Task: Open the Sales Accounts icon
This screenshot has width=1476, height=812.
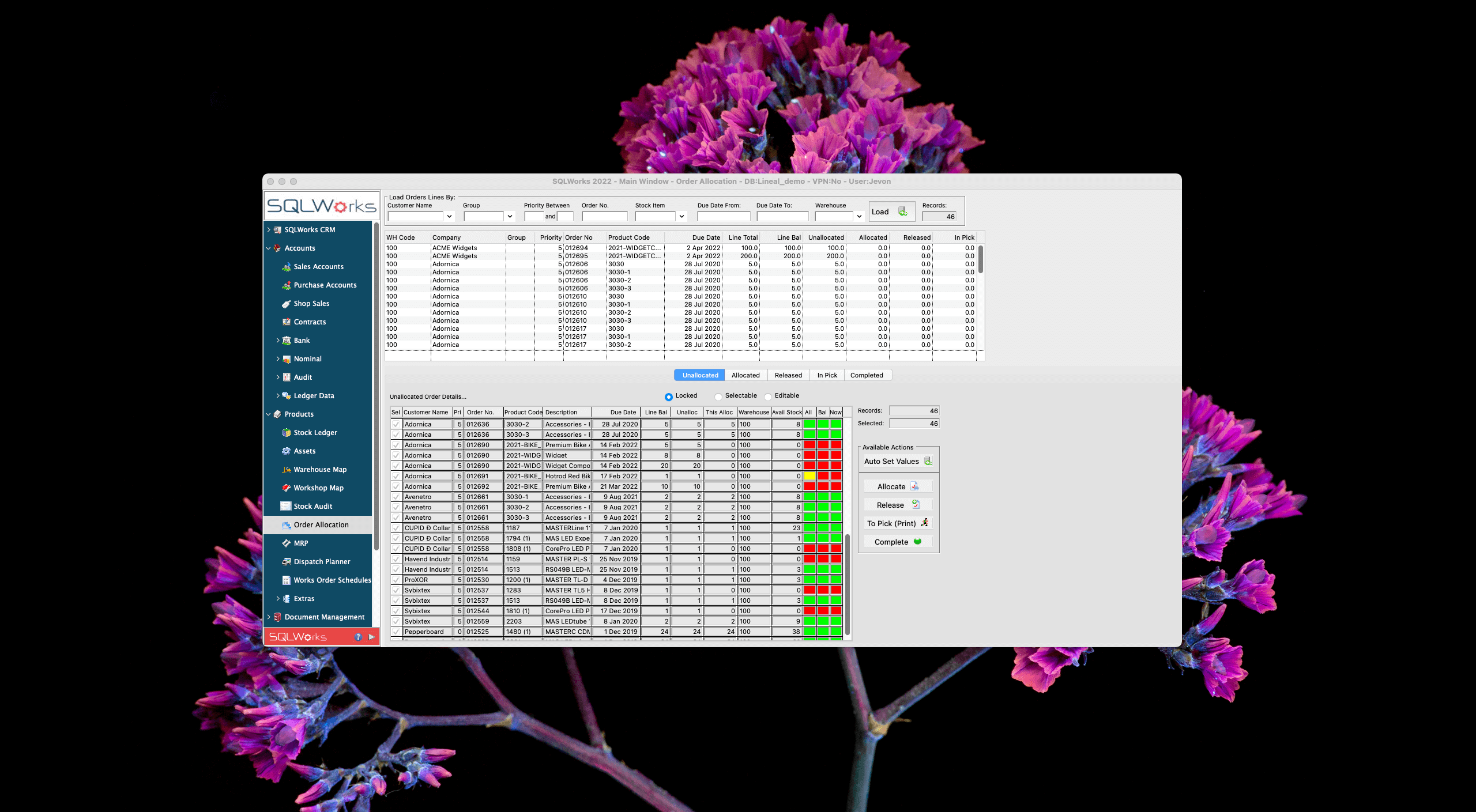Action: 286,267
